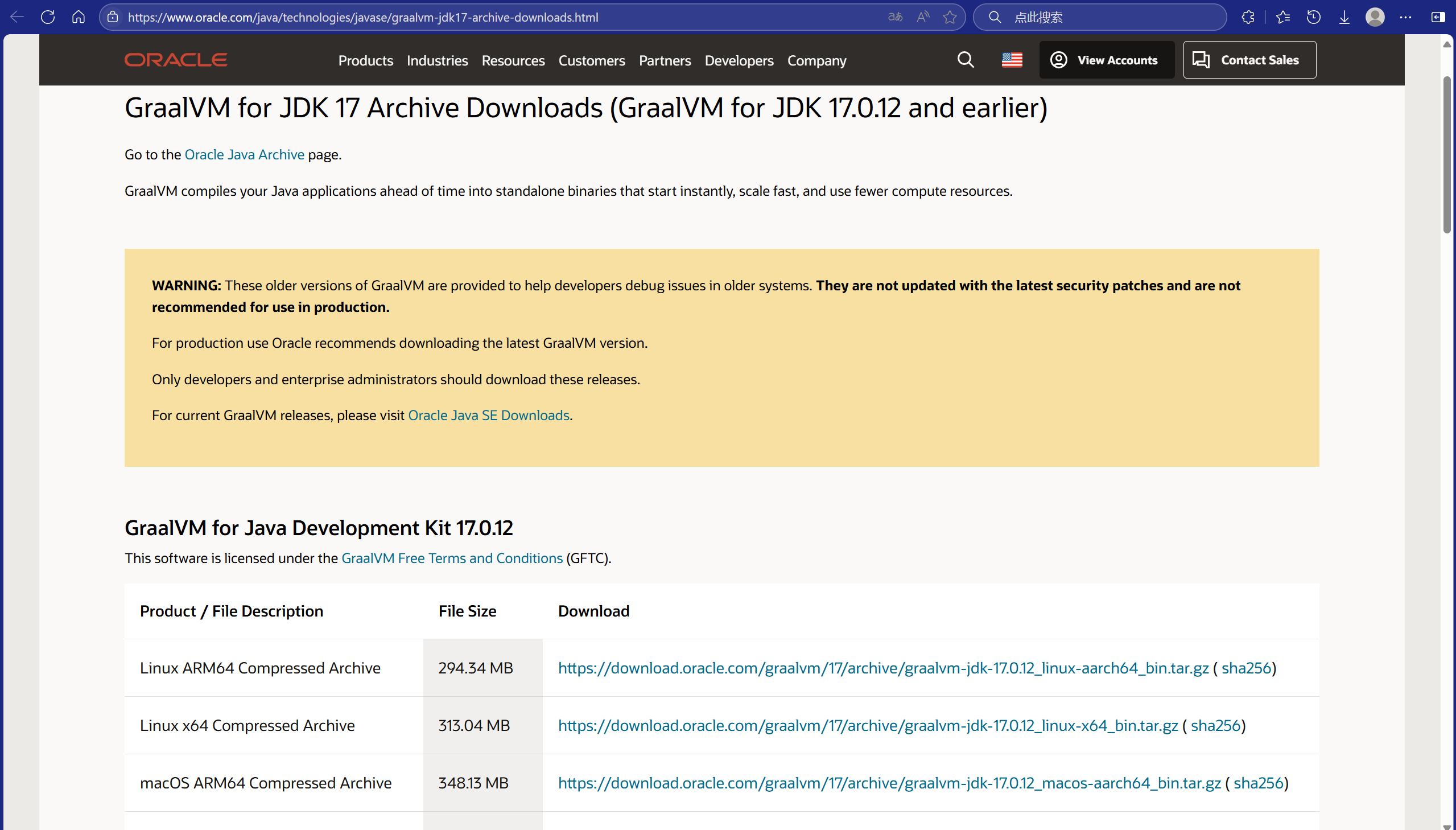Follow Oracle Java SE Downloads link
This screenshot has height=830, width=1456.
coord(489,415)
